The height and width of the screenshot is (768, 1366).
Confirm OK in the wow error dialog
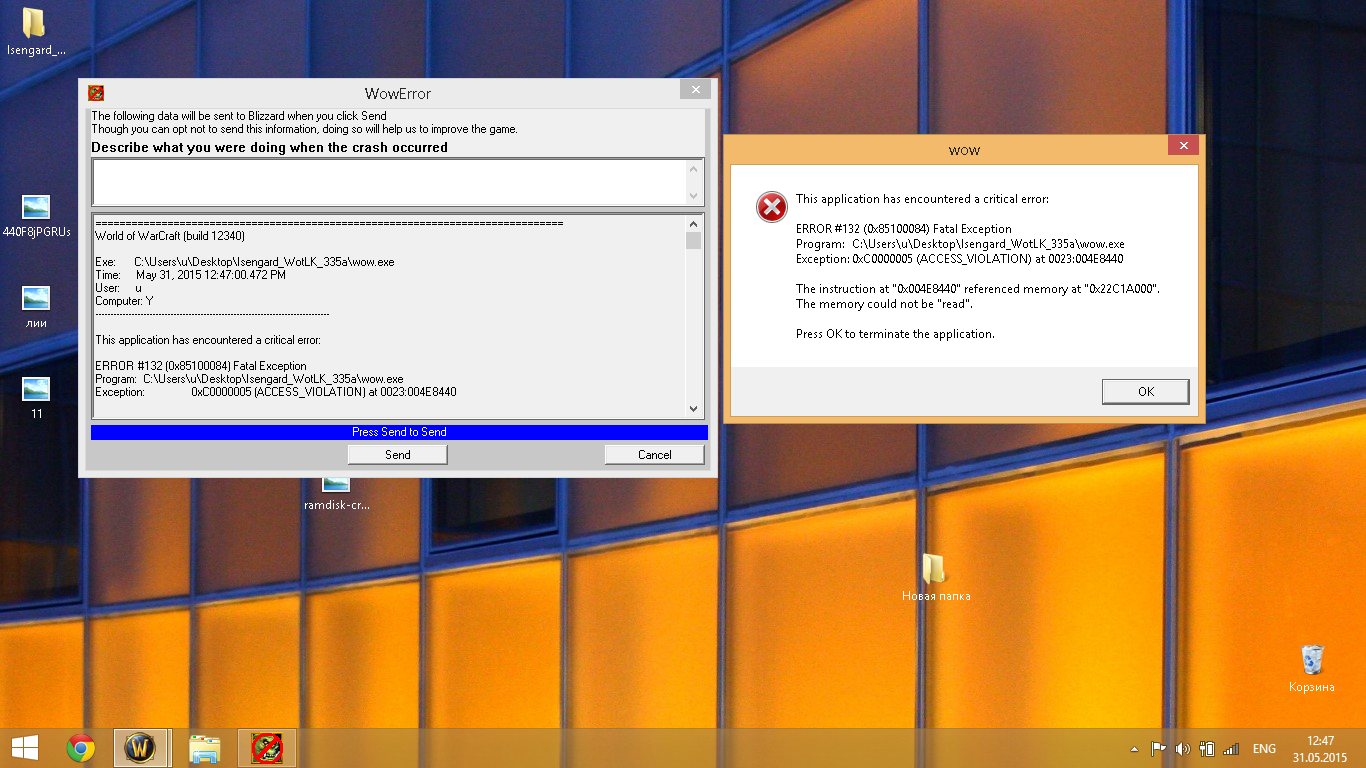tap(1146, 392)
